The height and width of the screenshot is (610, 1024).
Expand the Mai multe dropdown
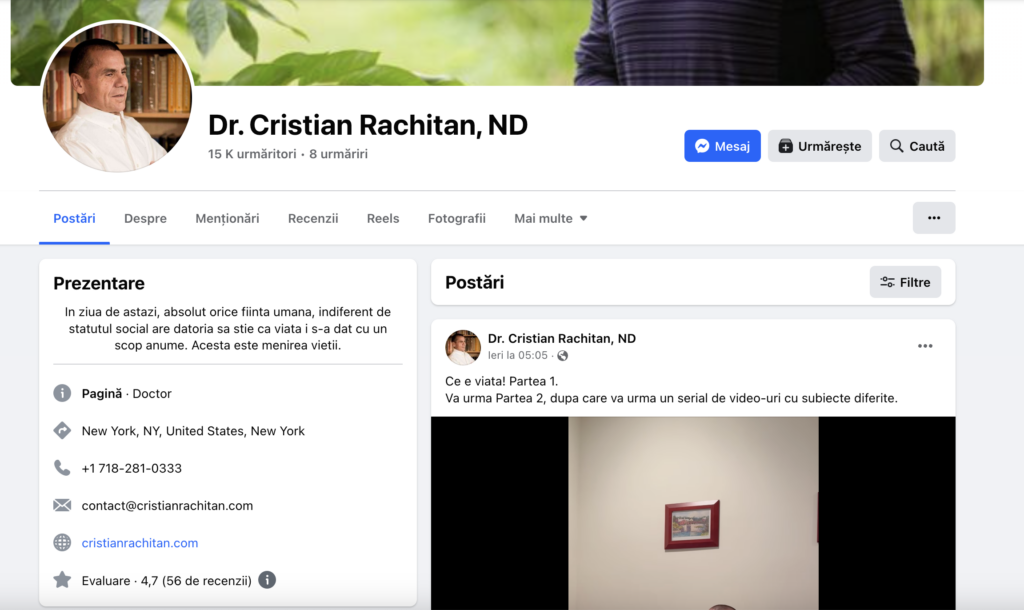point(550,218)
